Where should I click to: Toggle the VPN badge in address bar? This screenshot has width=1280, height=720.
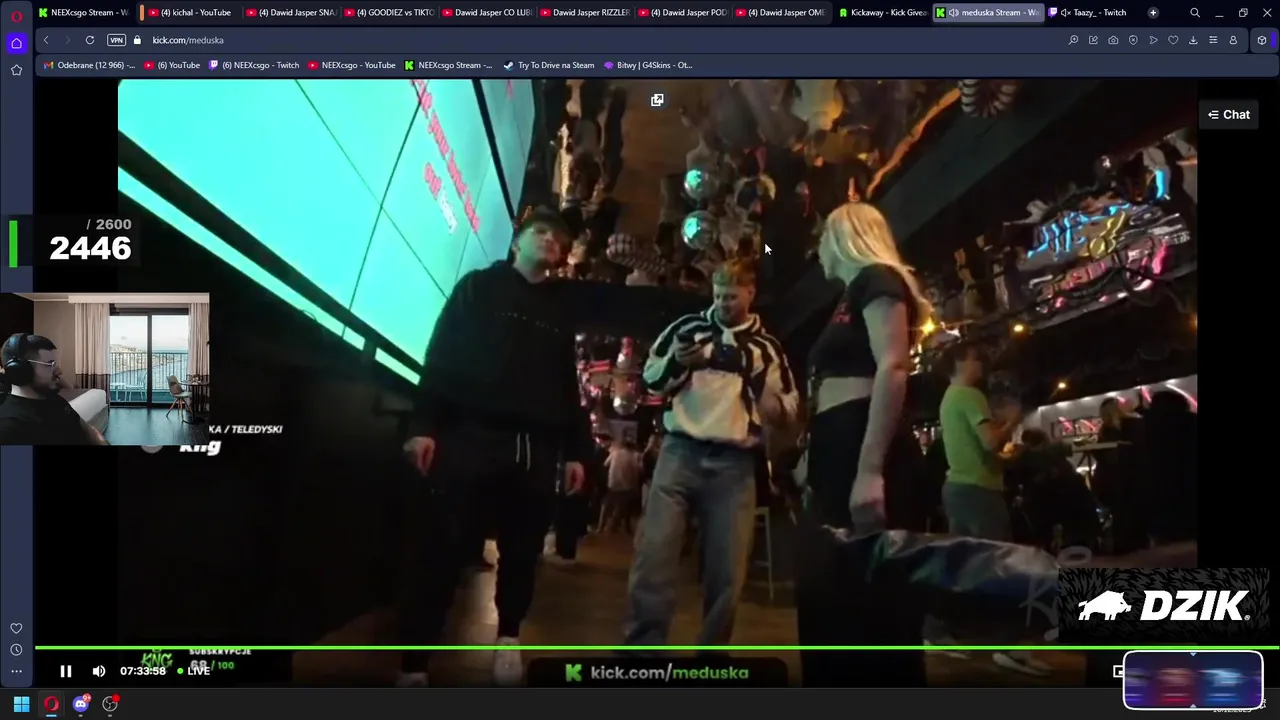pos(116,40)
